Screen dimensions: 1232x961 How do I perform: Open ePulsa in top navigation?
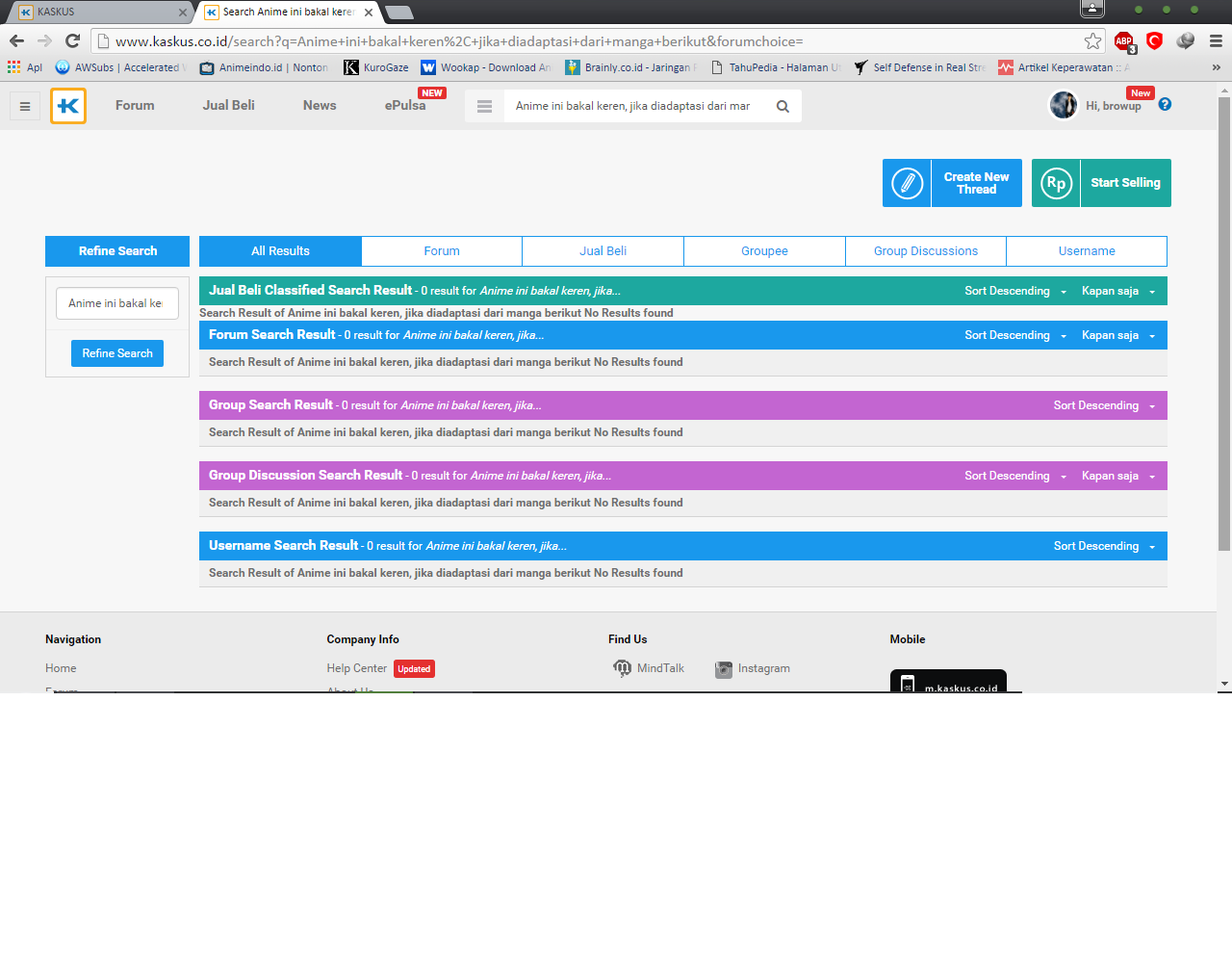point(405,106)
